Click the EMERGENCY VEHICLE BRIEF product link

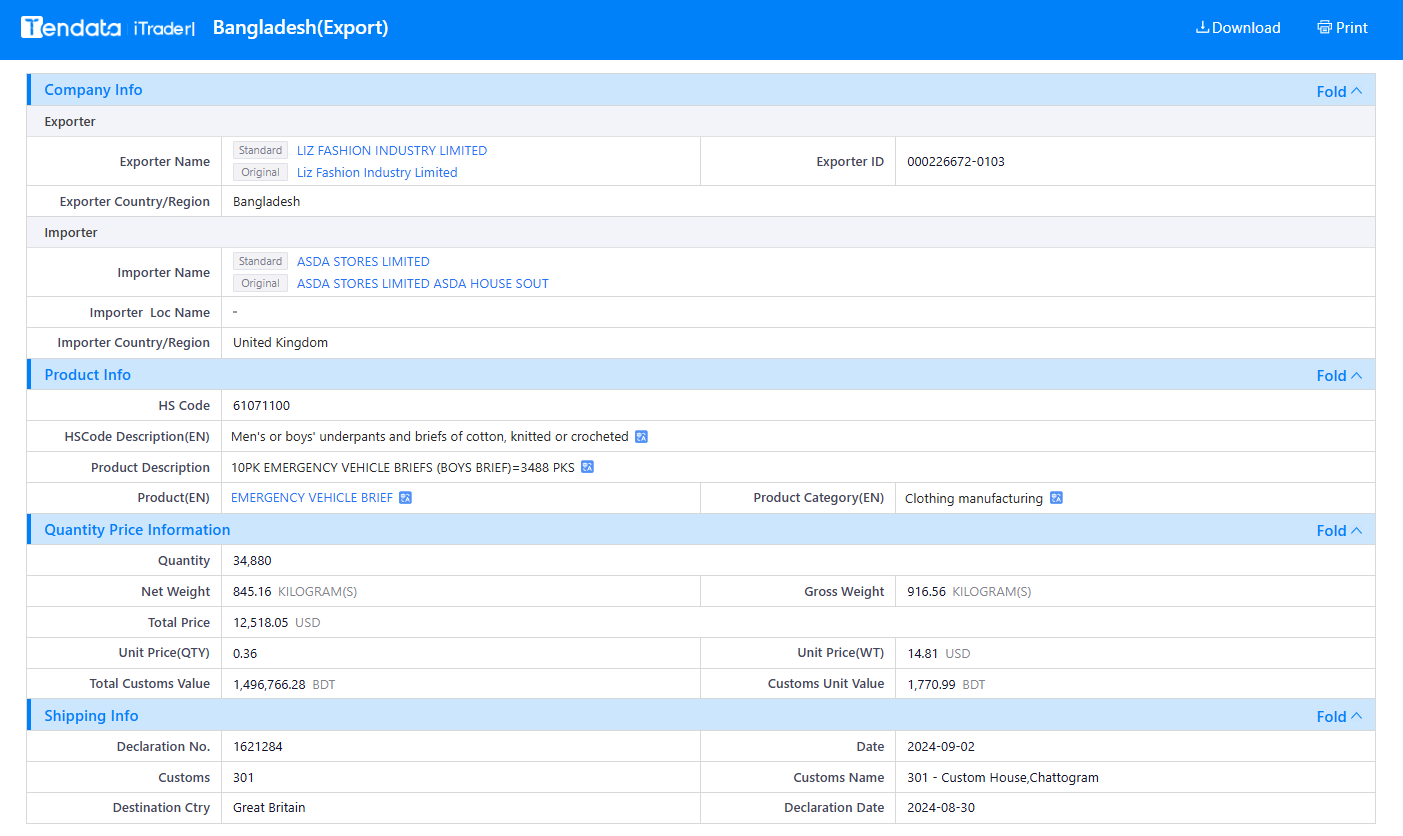[312, 498]
